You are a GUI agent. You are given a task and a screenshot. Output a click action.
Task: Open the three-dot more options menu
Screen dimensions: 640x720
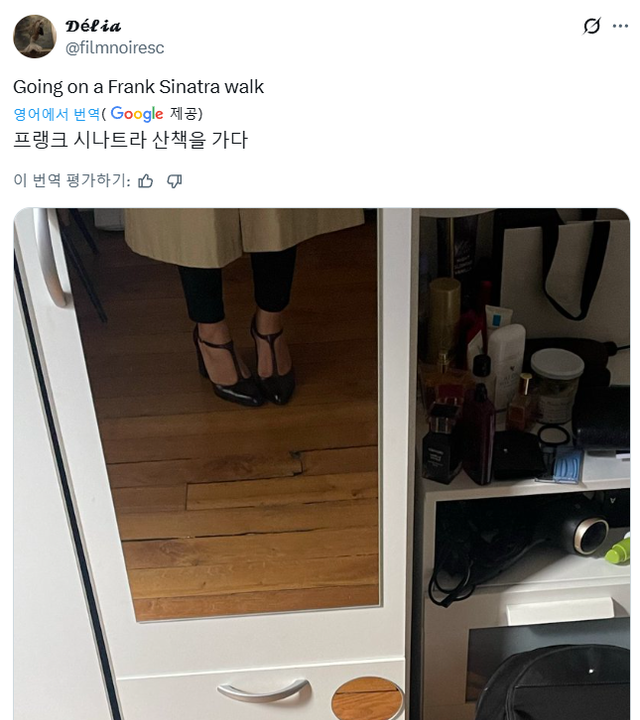click(620, 26)
